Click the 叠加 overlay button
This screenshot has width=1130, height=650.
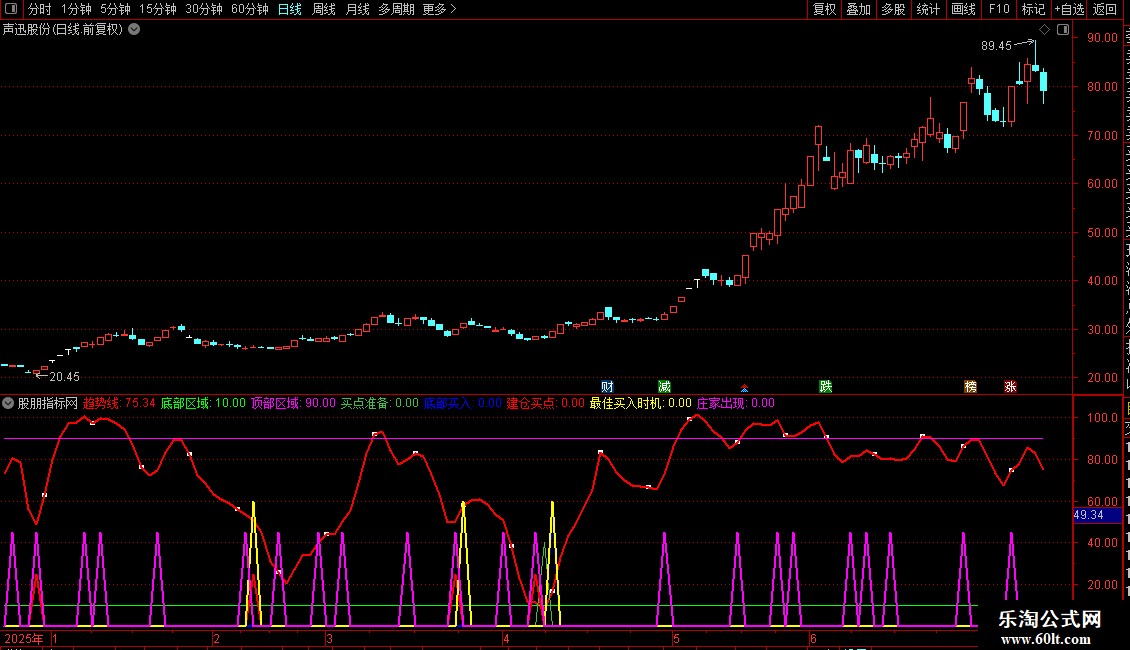click(858, 9)
